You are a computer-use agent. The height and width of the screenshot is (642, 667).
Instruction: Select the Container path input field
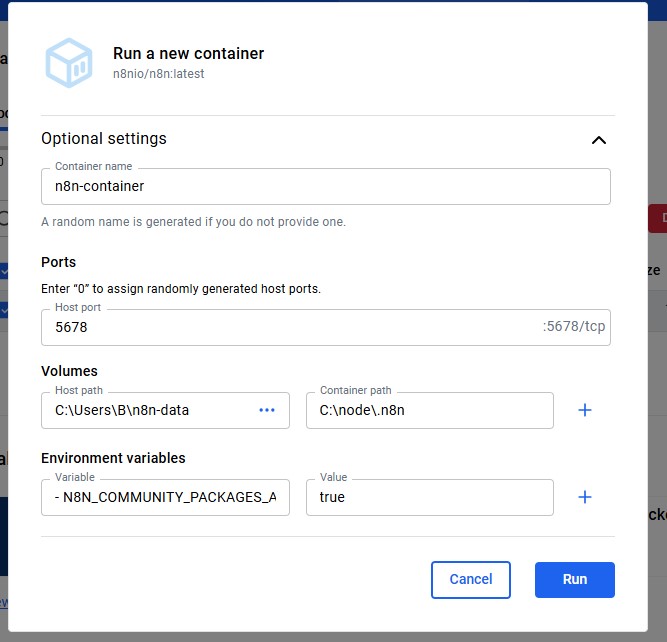pyautogui.click(x=429, y=410)
